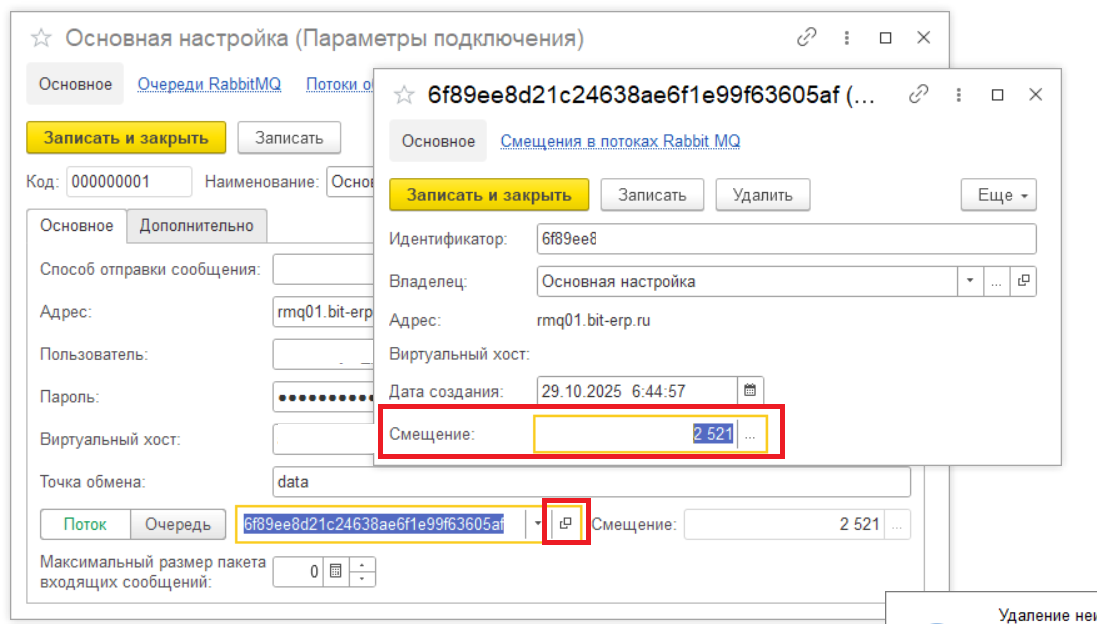Open the calendar for Дата создания

click(x=749, y=390)
